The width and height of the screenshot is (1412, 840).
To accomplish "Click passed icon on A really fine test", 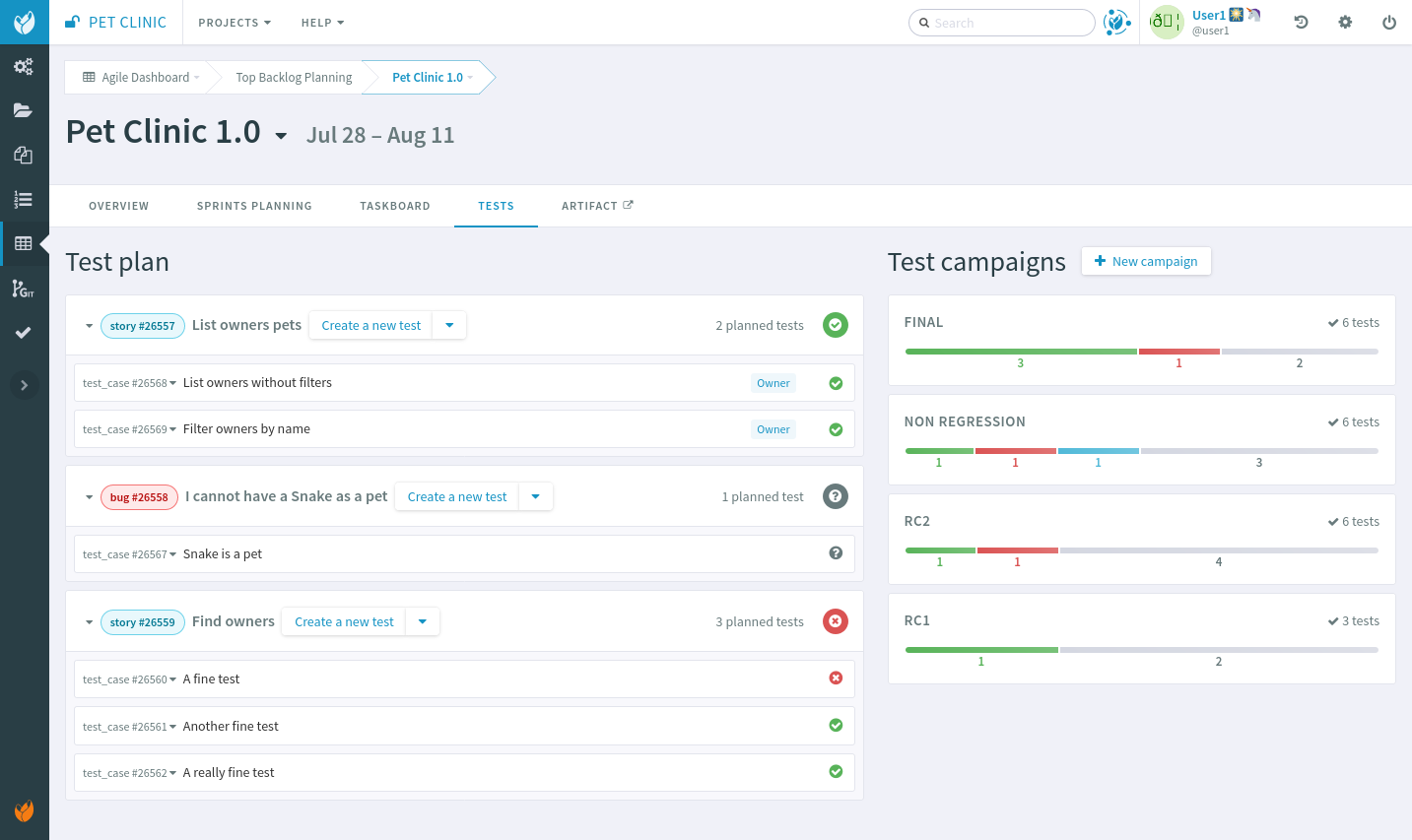I will click(x=836, y=772).
